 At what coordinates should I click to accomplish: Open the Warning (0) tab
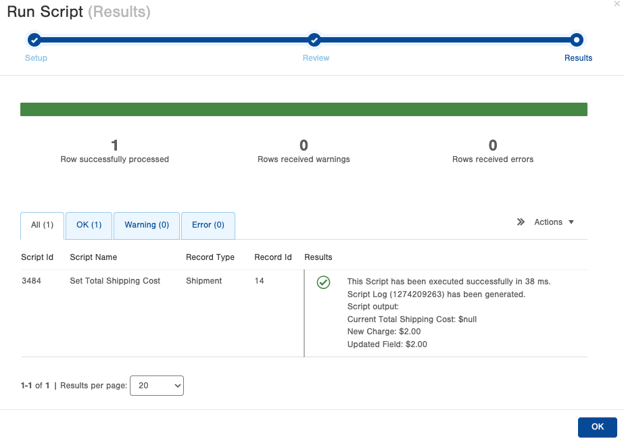[147, 226]
